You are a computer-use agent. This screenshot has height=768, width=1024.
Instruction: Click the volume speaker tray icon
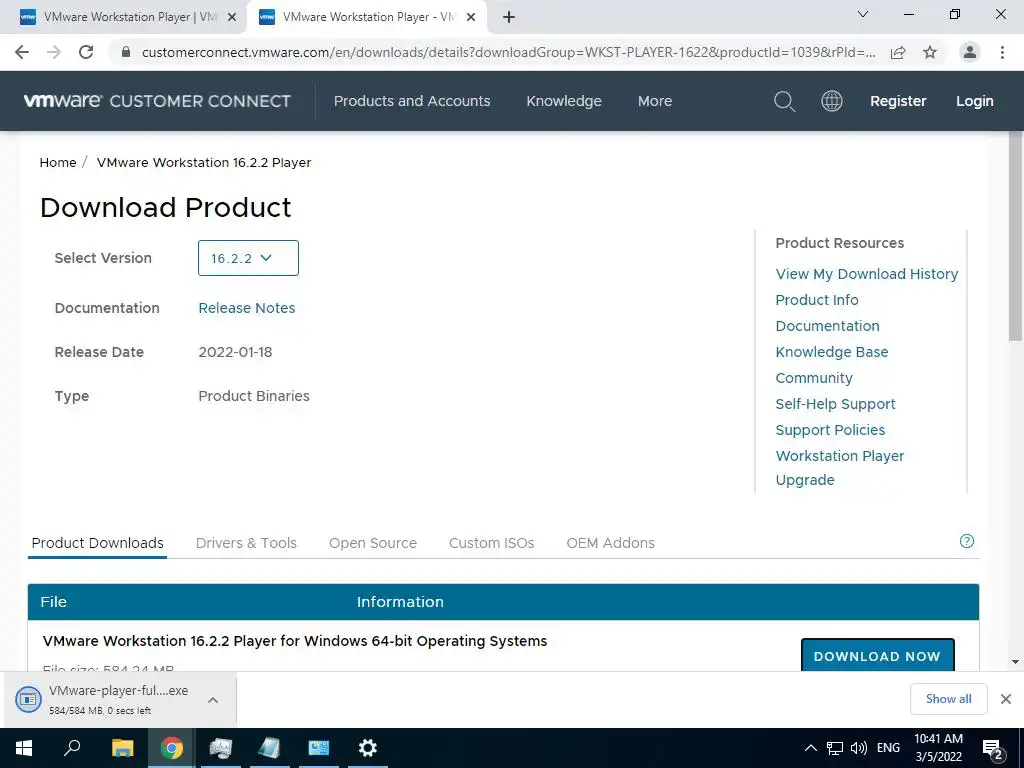pos(859,748)
